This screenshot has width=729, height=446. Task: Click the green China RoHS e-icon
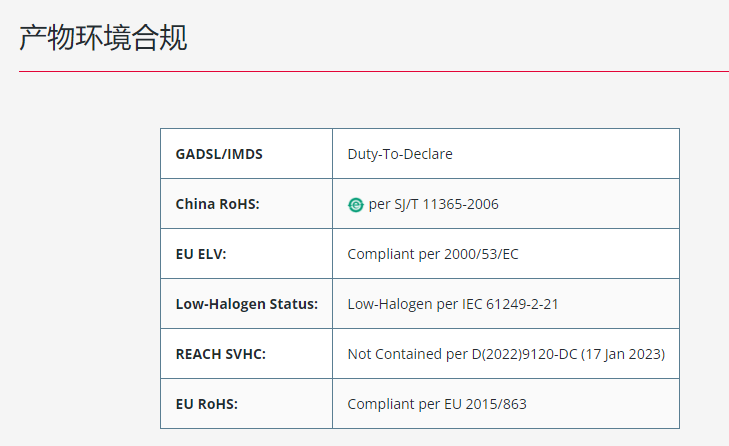coord(356,205)
